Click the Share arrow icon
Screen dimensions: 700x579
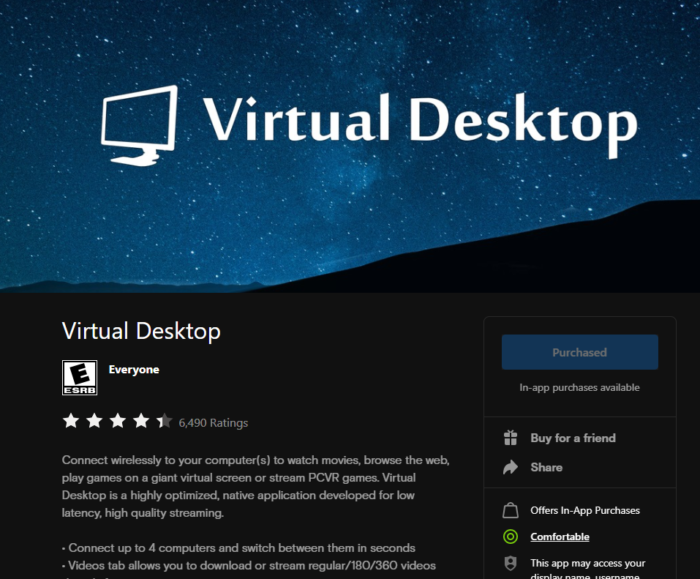pyautogui.click(x=510, y=467)
